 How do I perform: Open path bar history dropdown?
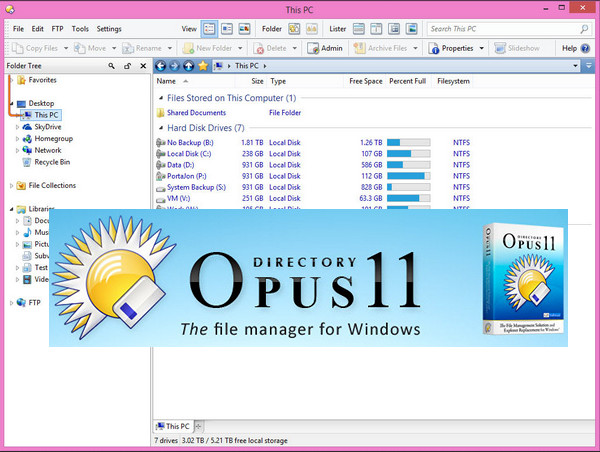tap(575, 66)
